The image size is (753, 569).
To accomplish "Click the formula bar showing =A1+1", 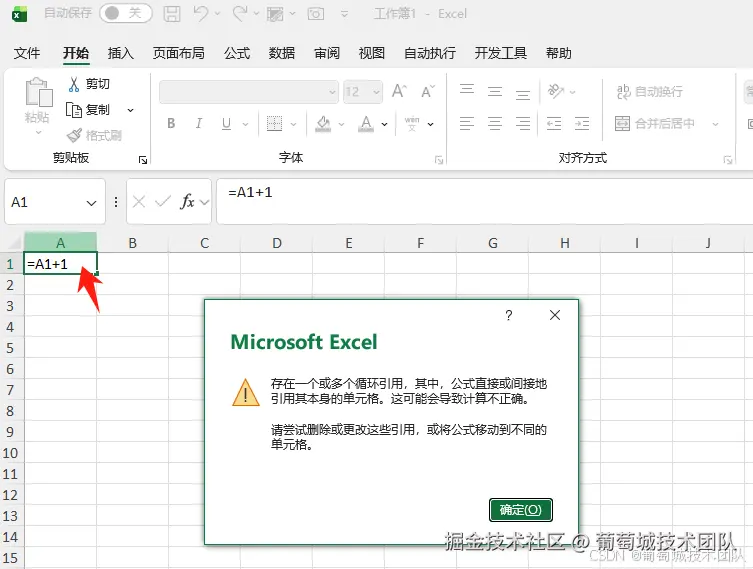I will [x=485, y=202].
